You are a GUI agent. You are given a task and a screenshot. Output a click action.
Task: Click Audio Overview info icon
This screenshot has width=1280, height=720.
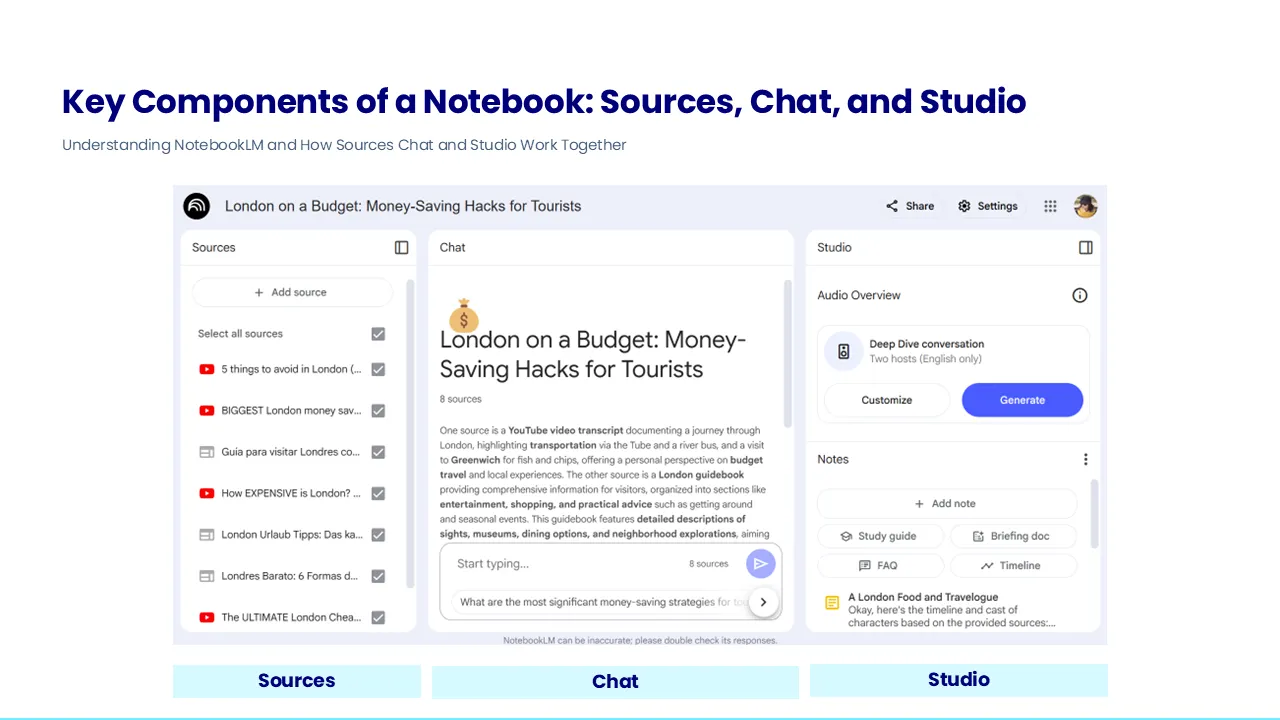[1079, 295]
